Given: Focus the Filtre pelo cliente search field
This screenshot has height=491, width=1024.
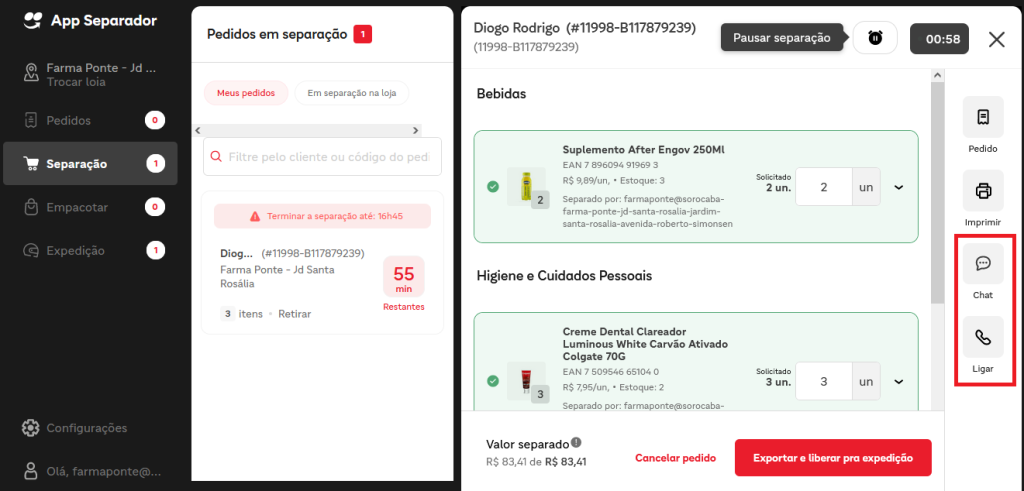Looking at the screenshot, I should tap(322, 157).
